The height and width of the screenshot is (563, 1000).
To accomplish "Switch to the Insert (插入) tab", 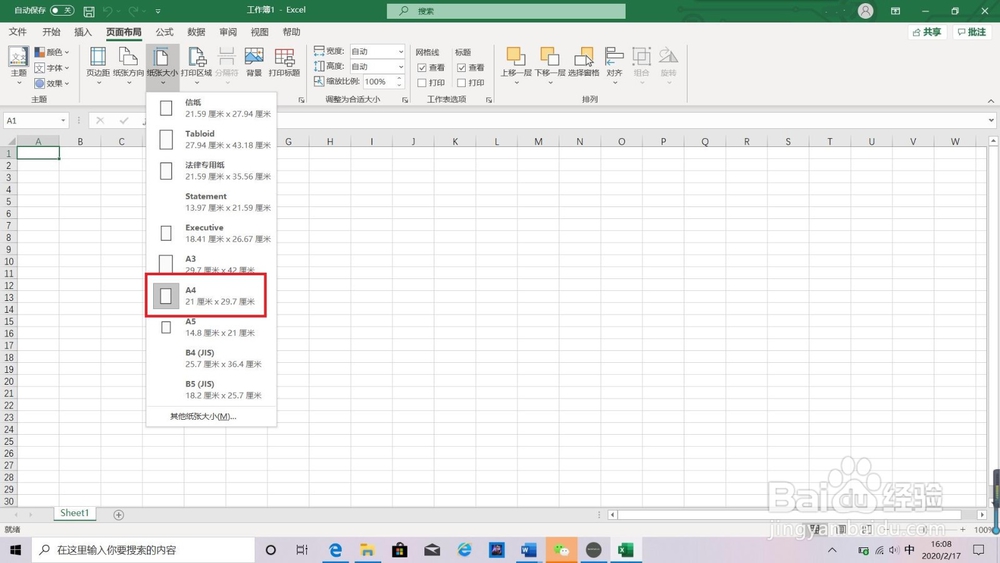I will click(x=83, y=32).
